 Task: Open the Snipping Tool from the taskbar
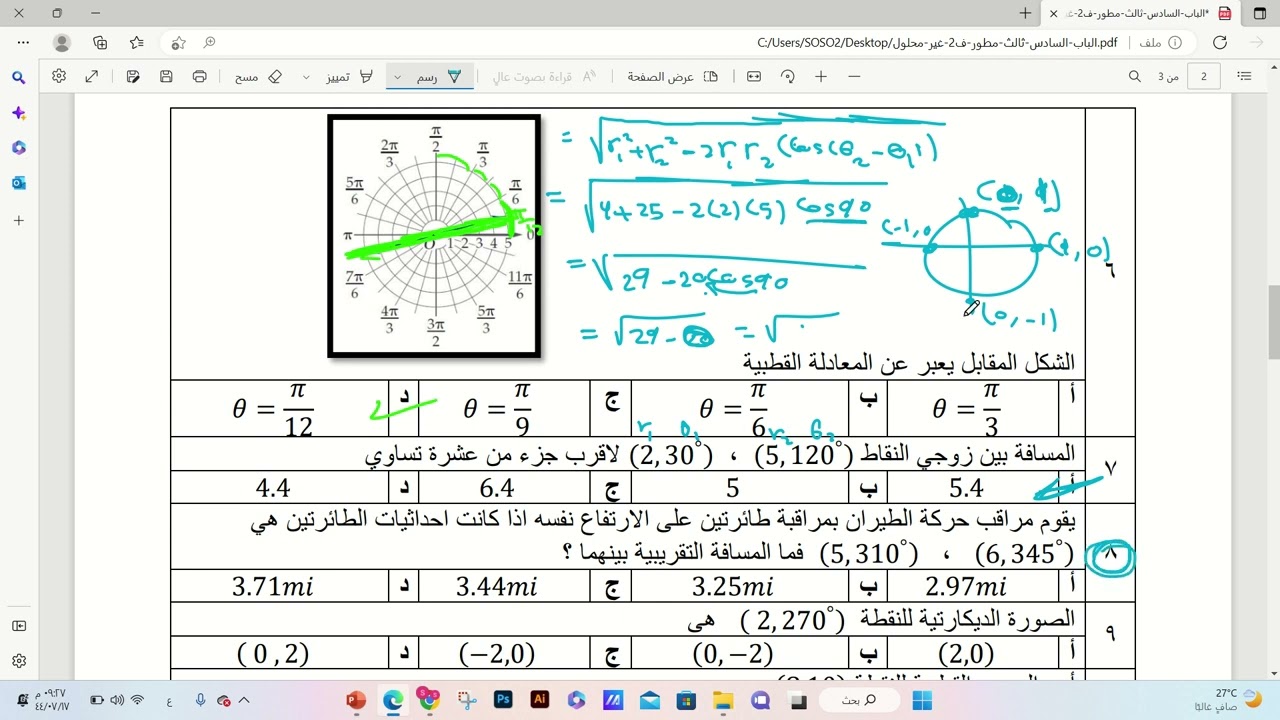(x=466, y=700)
